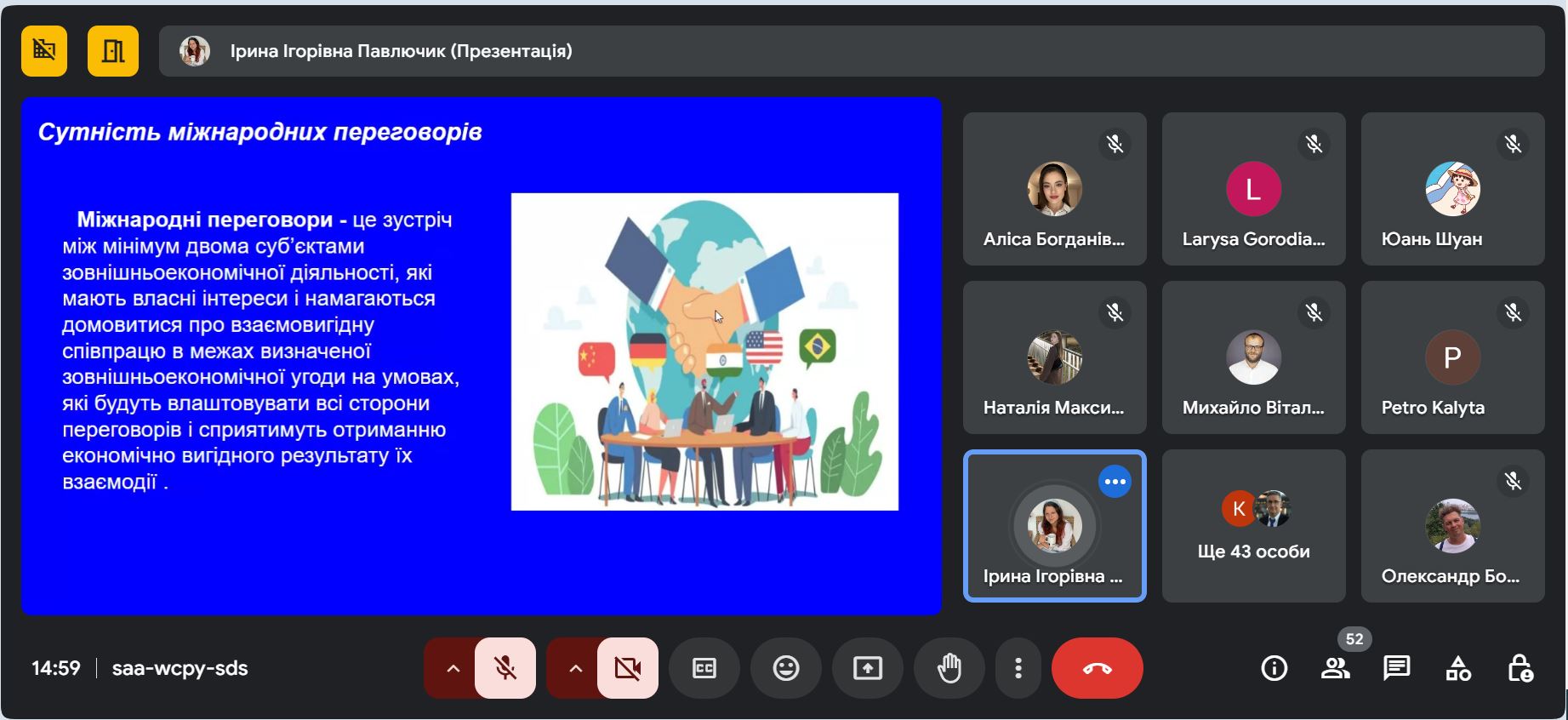Toggle closed captions CC button
The width and height of the screenshot is (1568, 720).
click(704, 668)
